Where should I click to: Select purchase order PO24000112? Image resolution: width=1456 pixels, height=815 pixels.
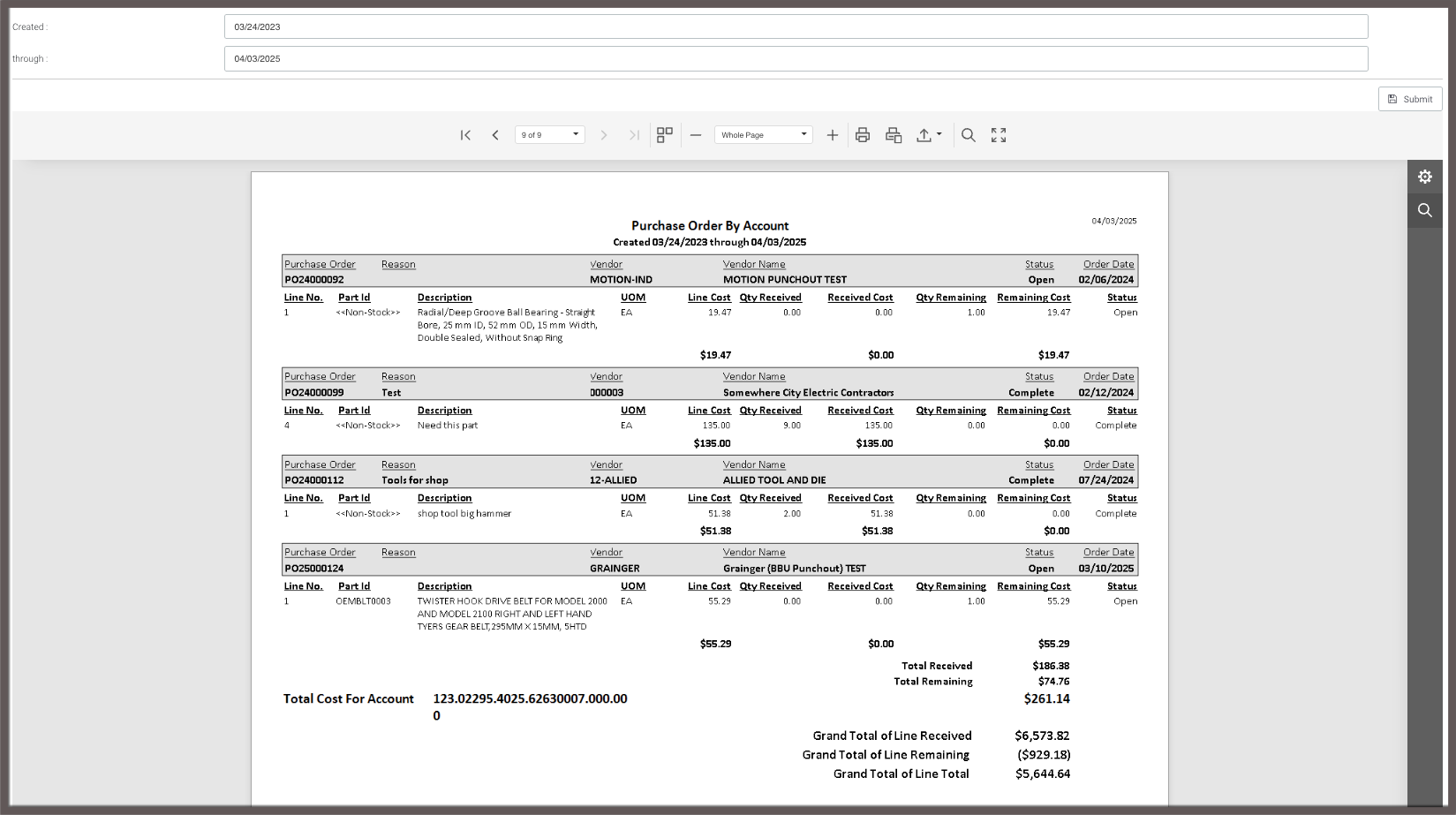coord(314,480)
